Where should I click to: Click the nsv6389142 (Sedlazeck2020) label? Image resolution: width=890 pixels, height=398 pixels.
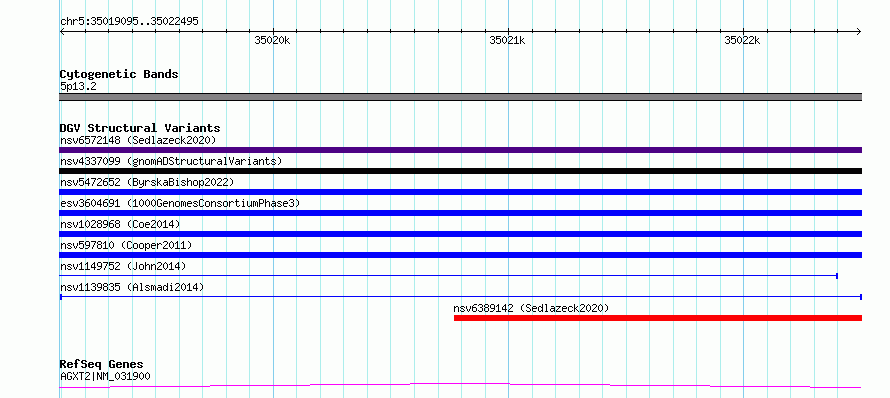(x=531, y=308)
